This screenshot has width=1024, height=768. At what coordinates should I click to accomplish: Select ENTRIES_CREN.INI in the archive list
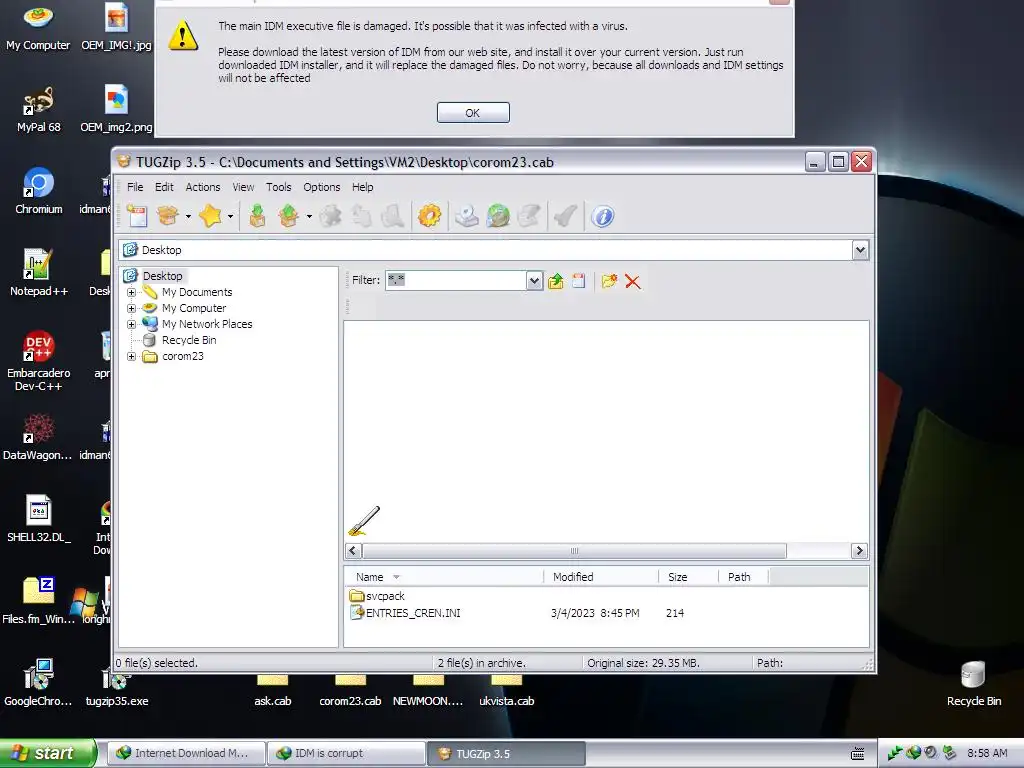pyautogui.click(x=406, y=613)
